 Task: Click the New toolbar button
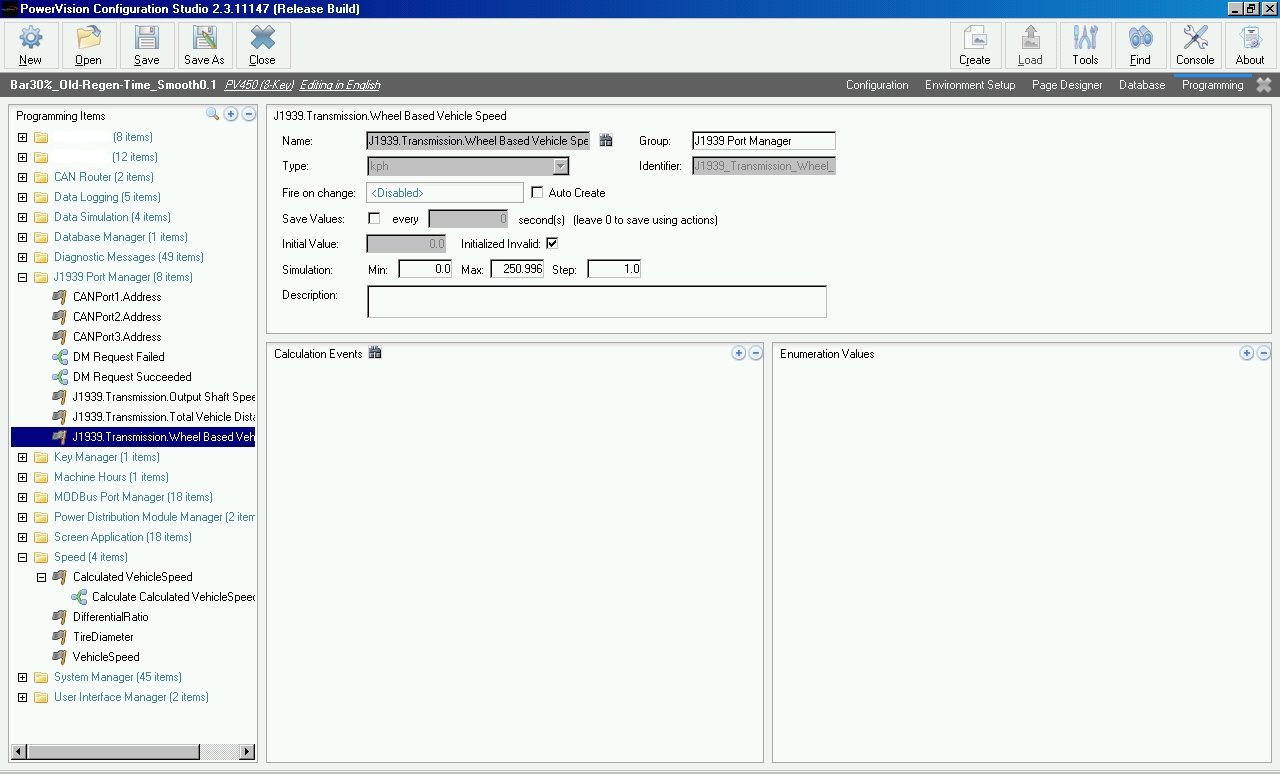pos(31,46)
